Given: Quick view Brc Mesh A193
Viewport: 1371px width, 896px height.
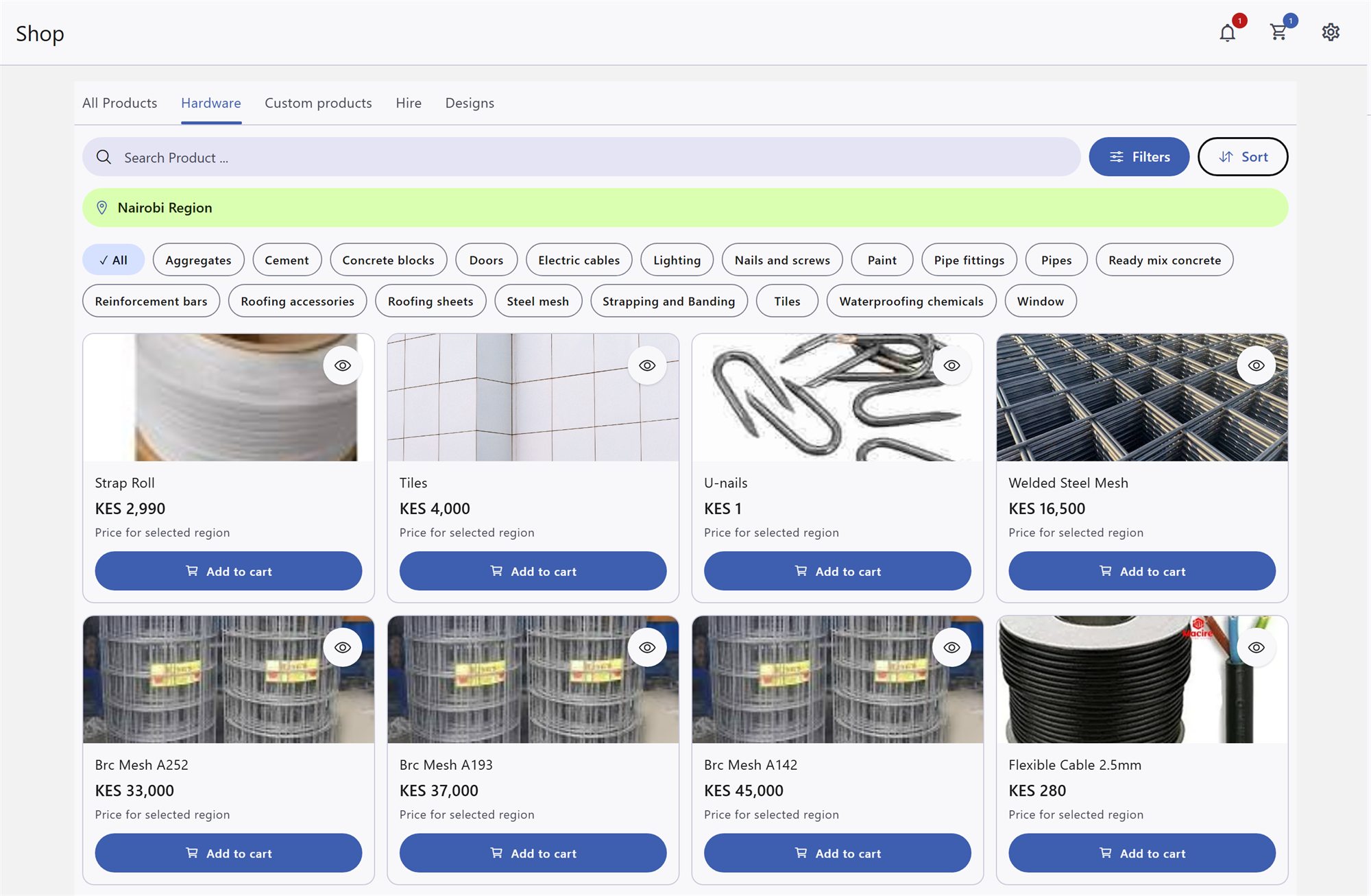Looking at the screenshot, I should (x=647, y=647).
